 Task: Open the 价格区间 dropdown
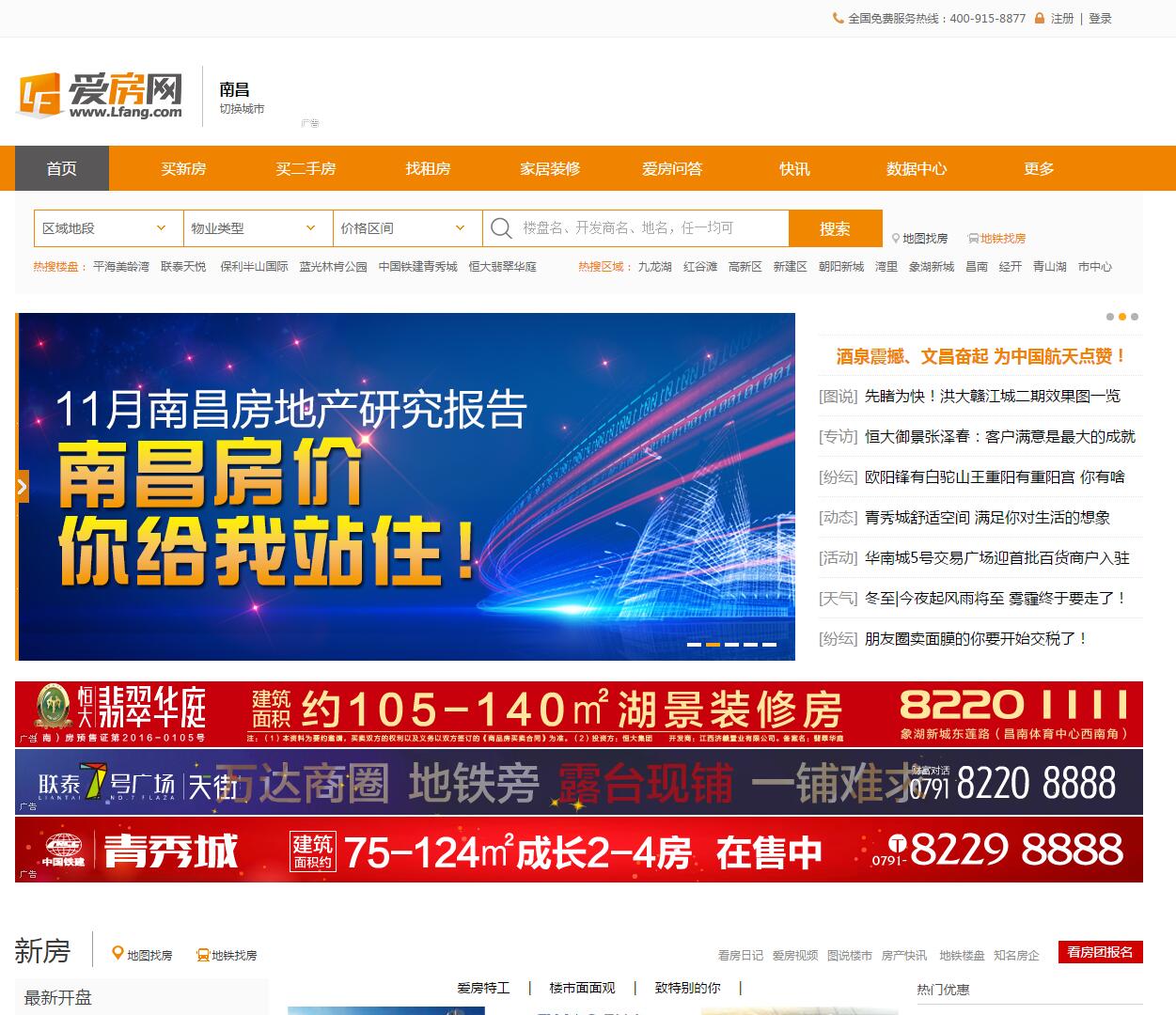point(407,228)
